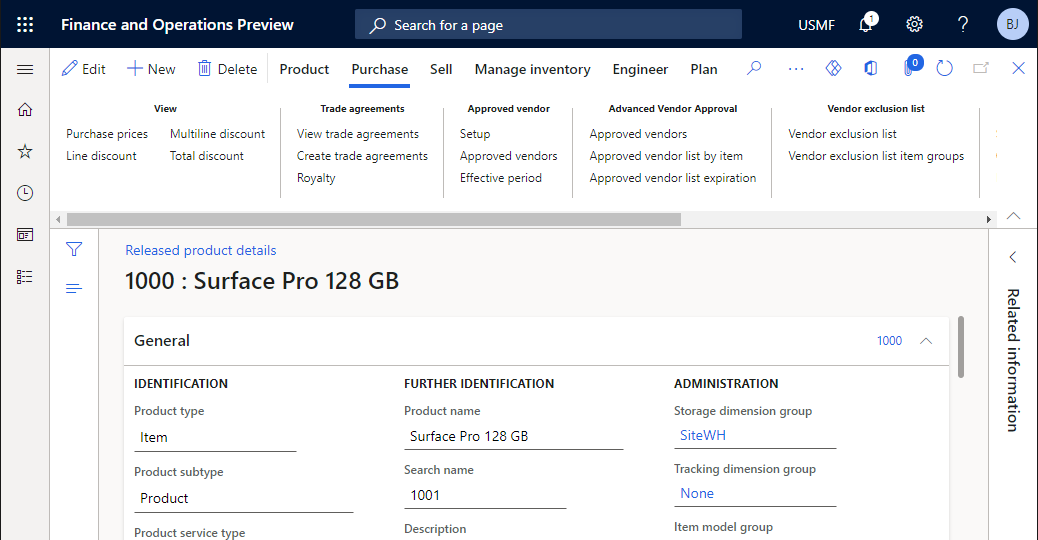1038x540 pixels.
Task: Click Edit pencil button
Action: click(83, 69)
